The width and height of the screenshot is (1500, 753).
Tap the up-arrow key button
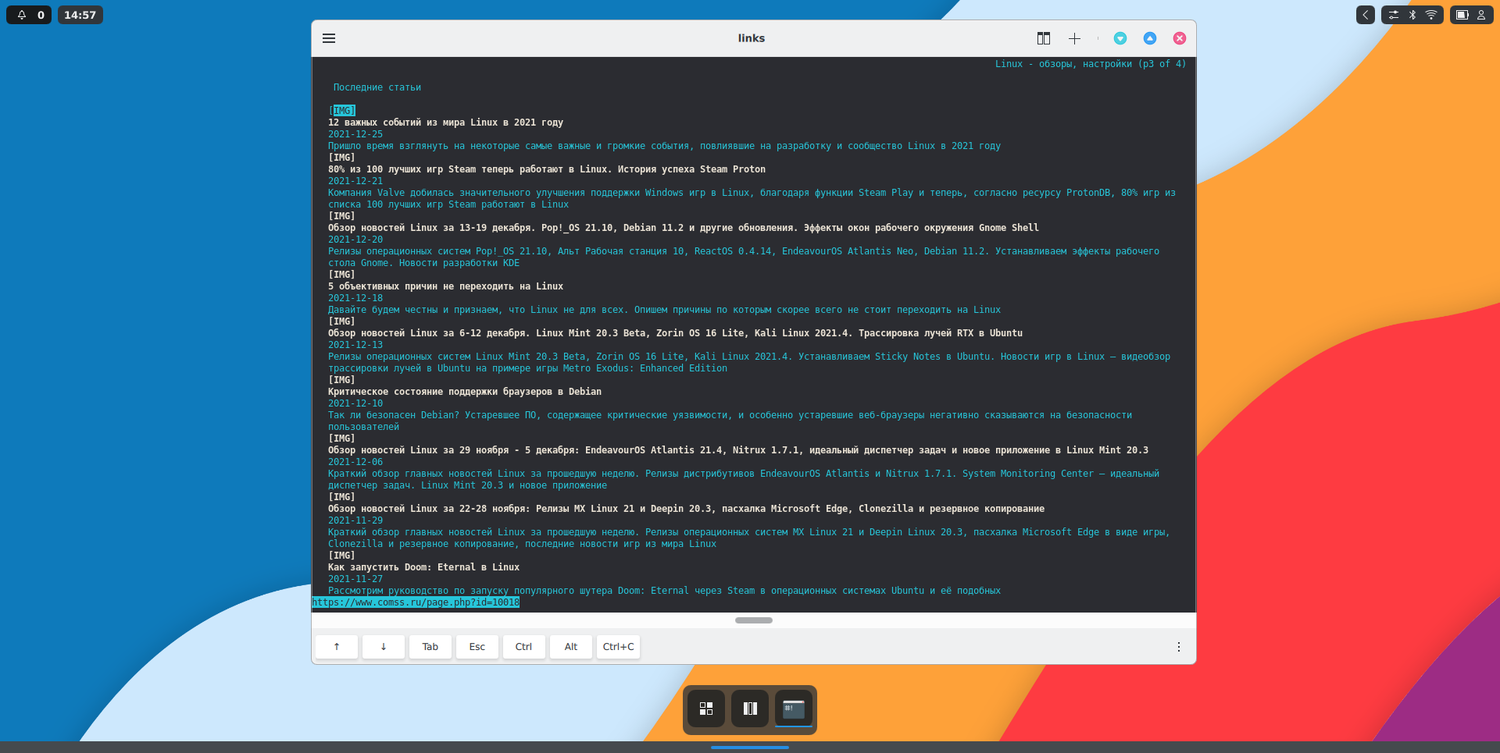click(337, 647)
